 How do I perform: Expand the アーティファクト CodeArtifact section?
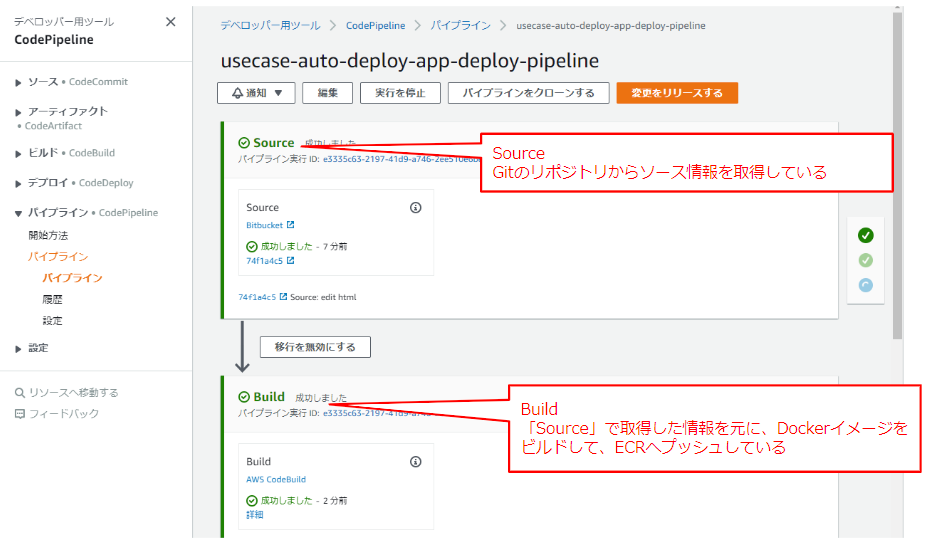pos(18,112)
